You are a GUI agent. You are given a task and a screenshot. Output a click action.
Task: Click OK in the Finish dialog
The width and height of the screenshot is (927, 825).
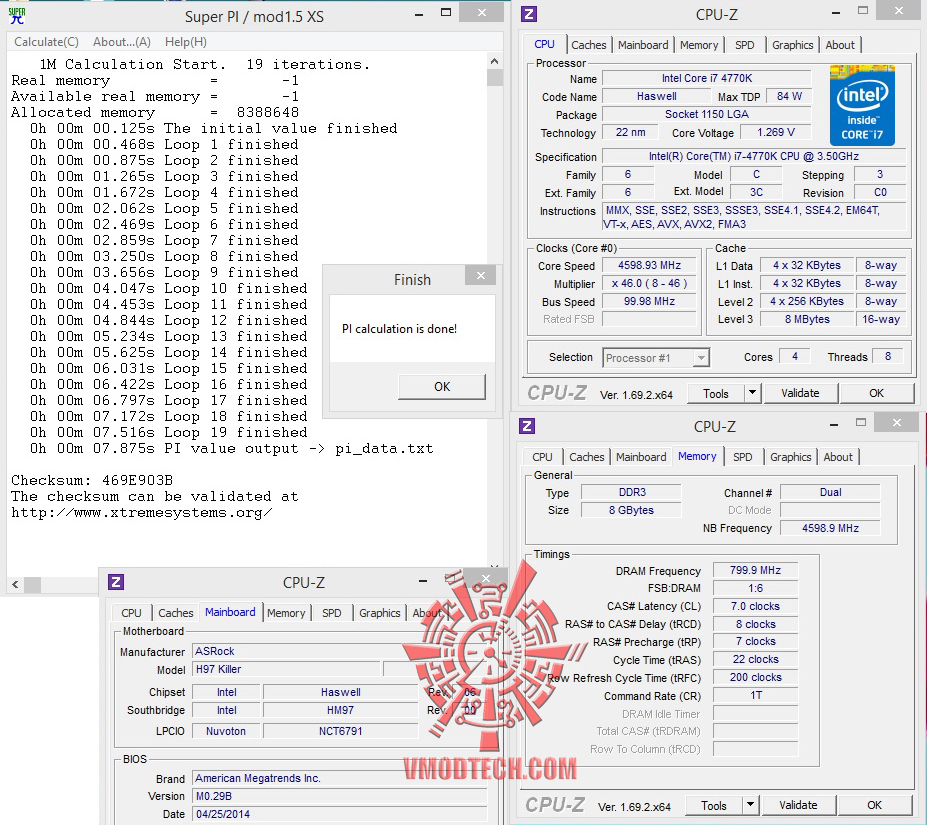(442, 387)
